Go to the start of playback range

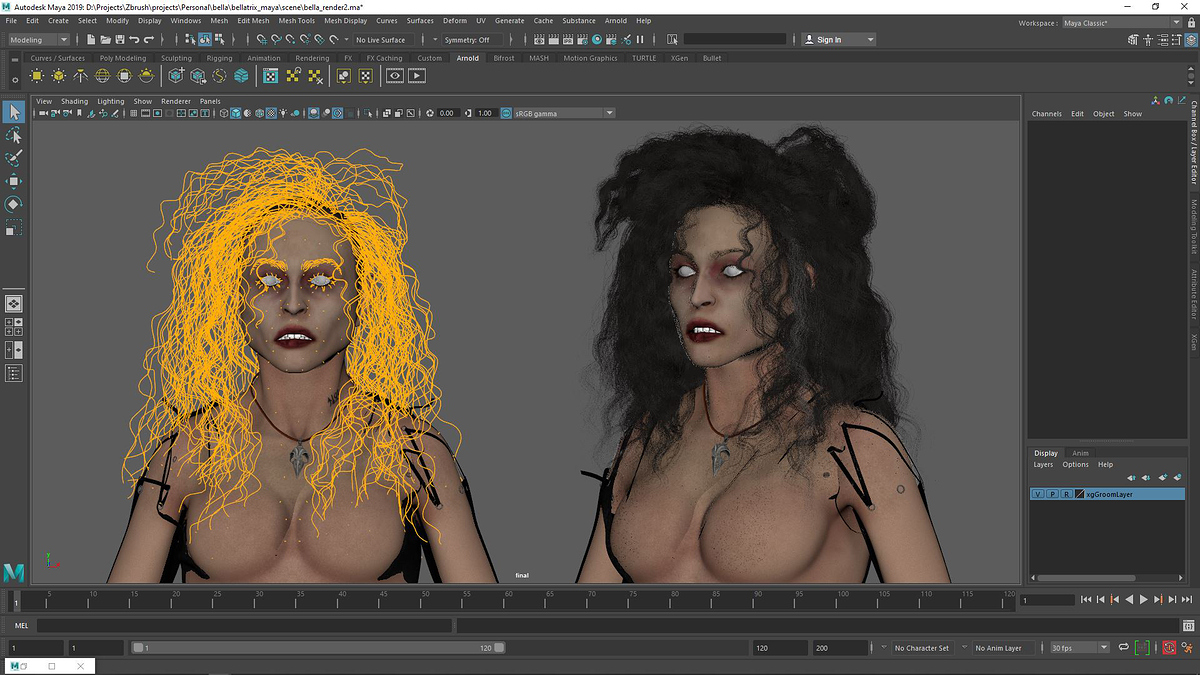tap(1087, 599)
